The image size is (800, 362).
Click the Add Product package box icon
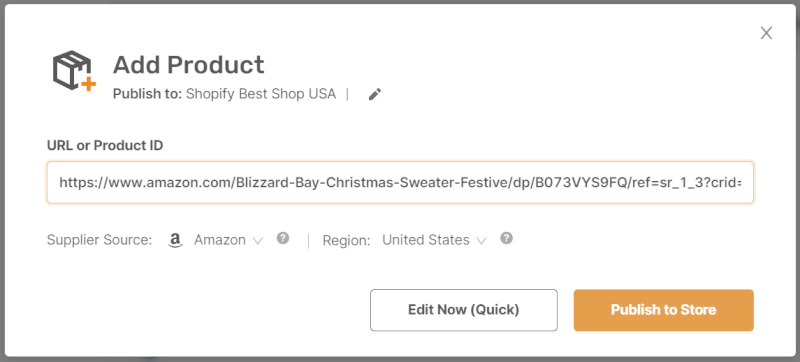click(73, 70)
